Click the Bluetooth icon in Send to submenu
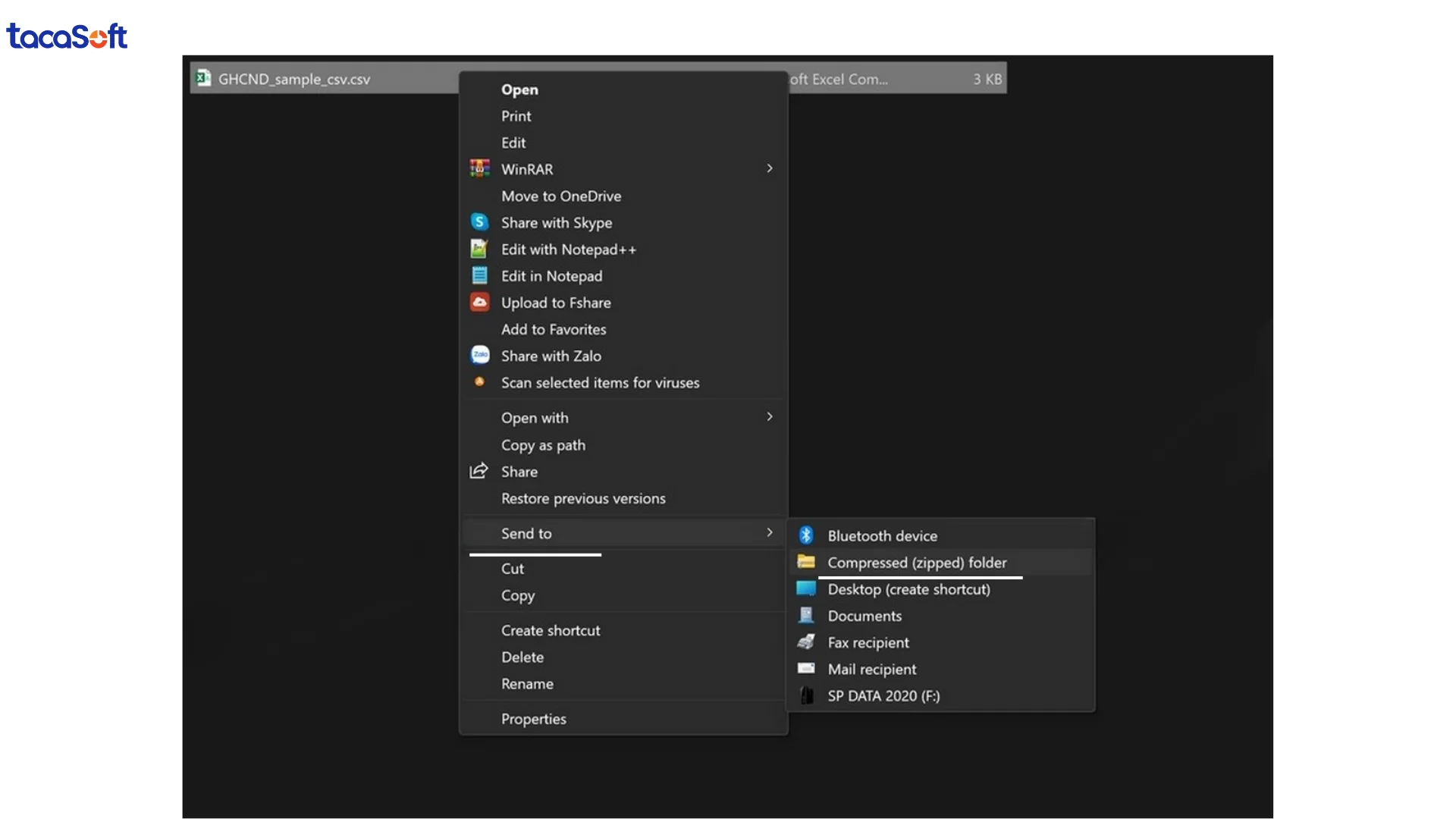The height and width of the screenshot is (819, 1456). click(x=806, y=535)
